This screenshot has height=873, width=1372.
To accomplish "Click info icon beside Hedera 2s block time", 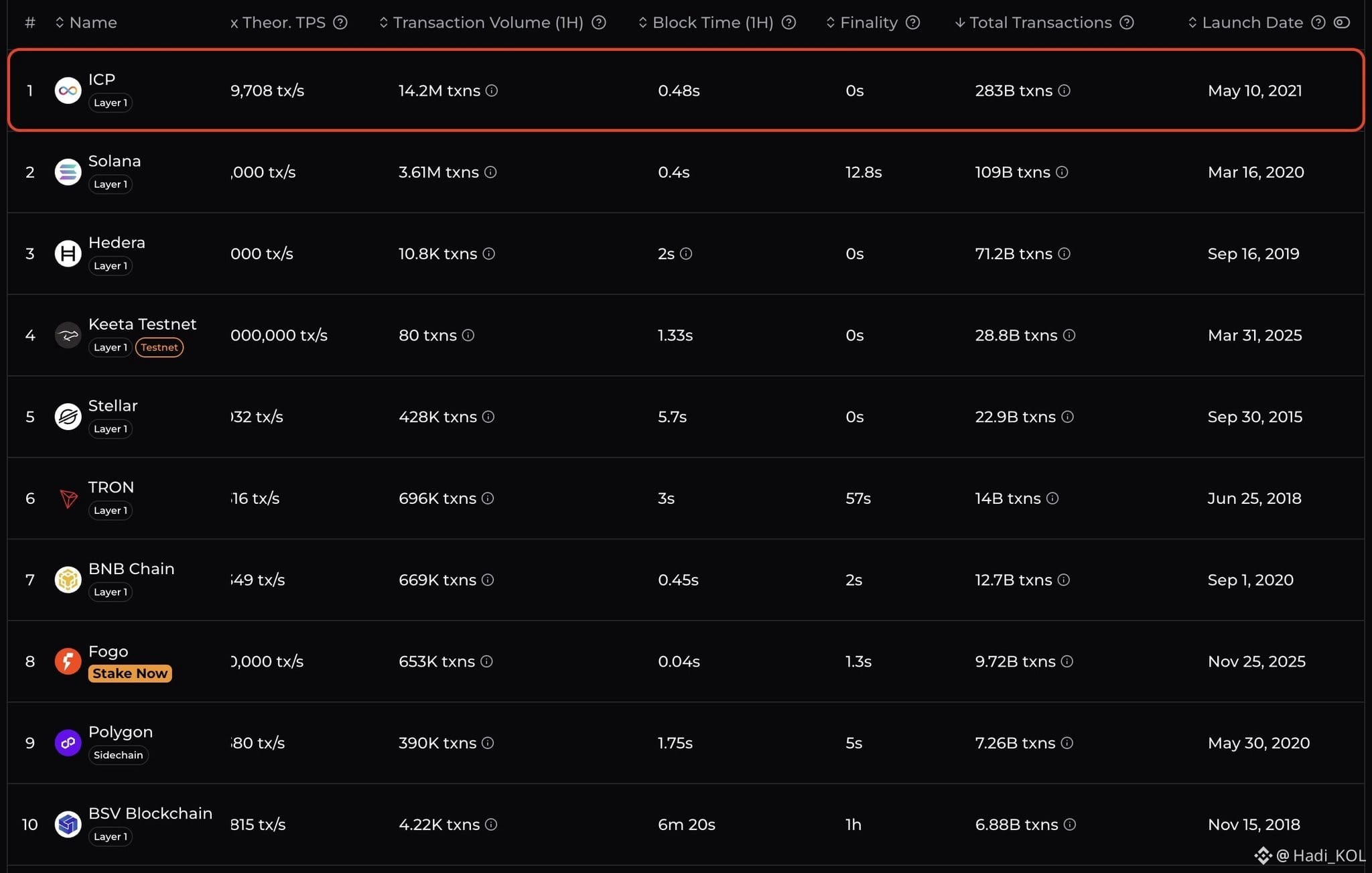I will click(x=686, y=254).
